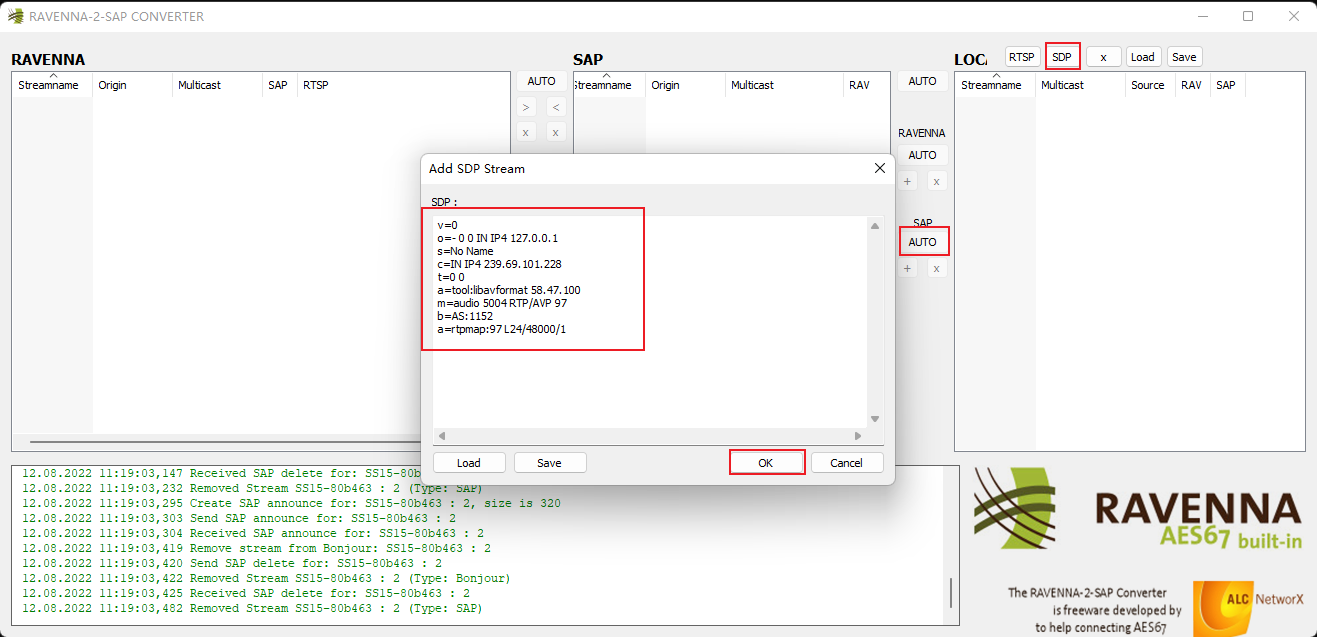Click log line 'Remove stream from Bonjour'
This screenshot has height=637, width=1317.
click(x=256, y=548)
